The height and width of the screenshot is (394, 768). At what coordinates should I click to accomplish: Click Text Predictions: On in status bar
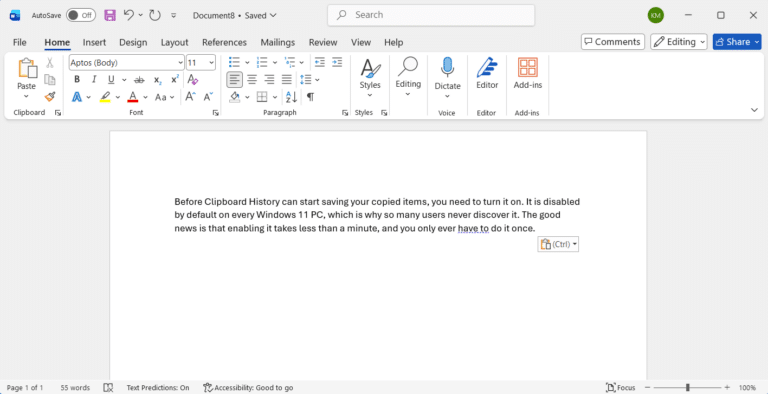coord(158,388)
